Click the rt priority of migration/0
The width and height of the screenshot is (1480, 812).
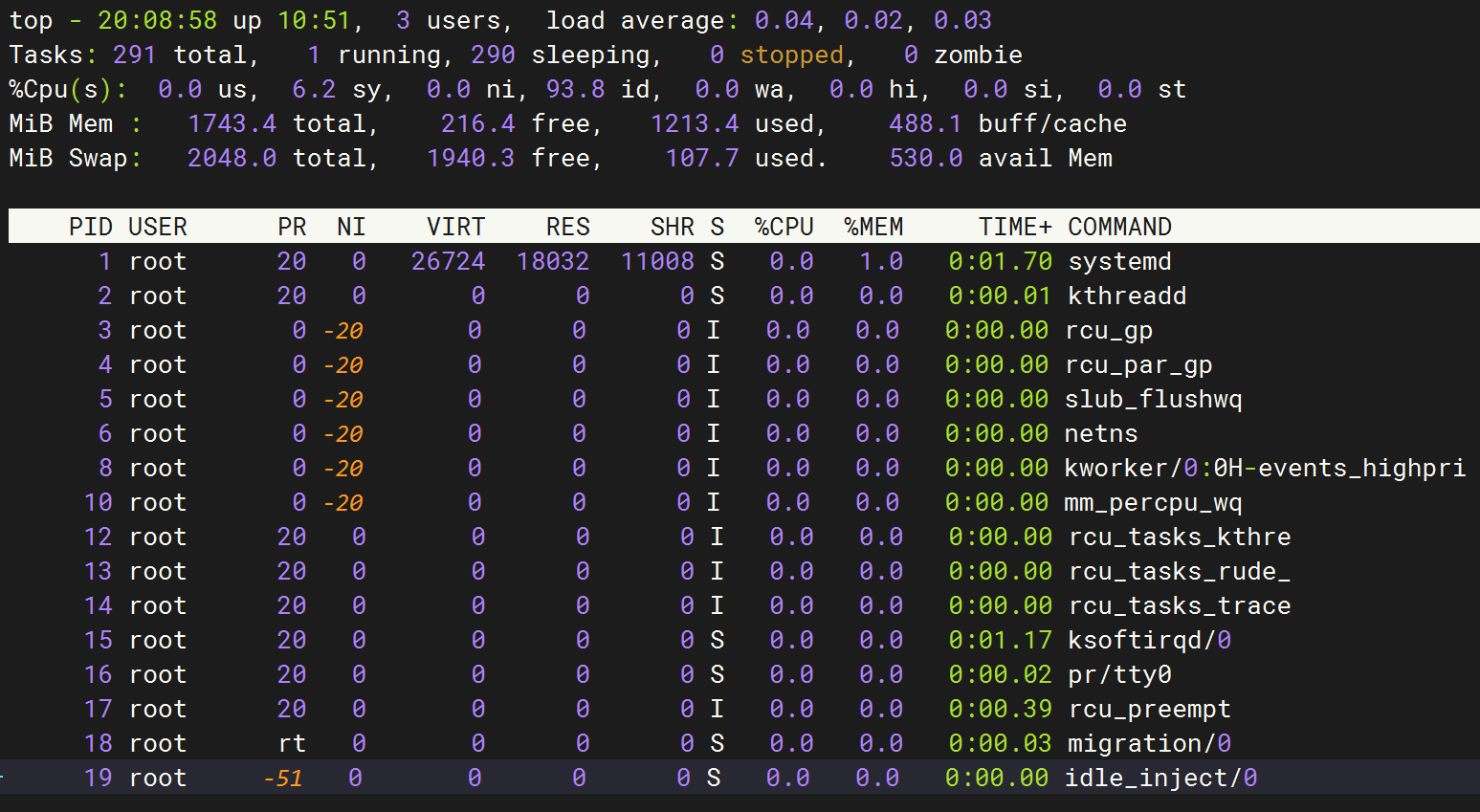[x=292, y=743]
